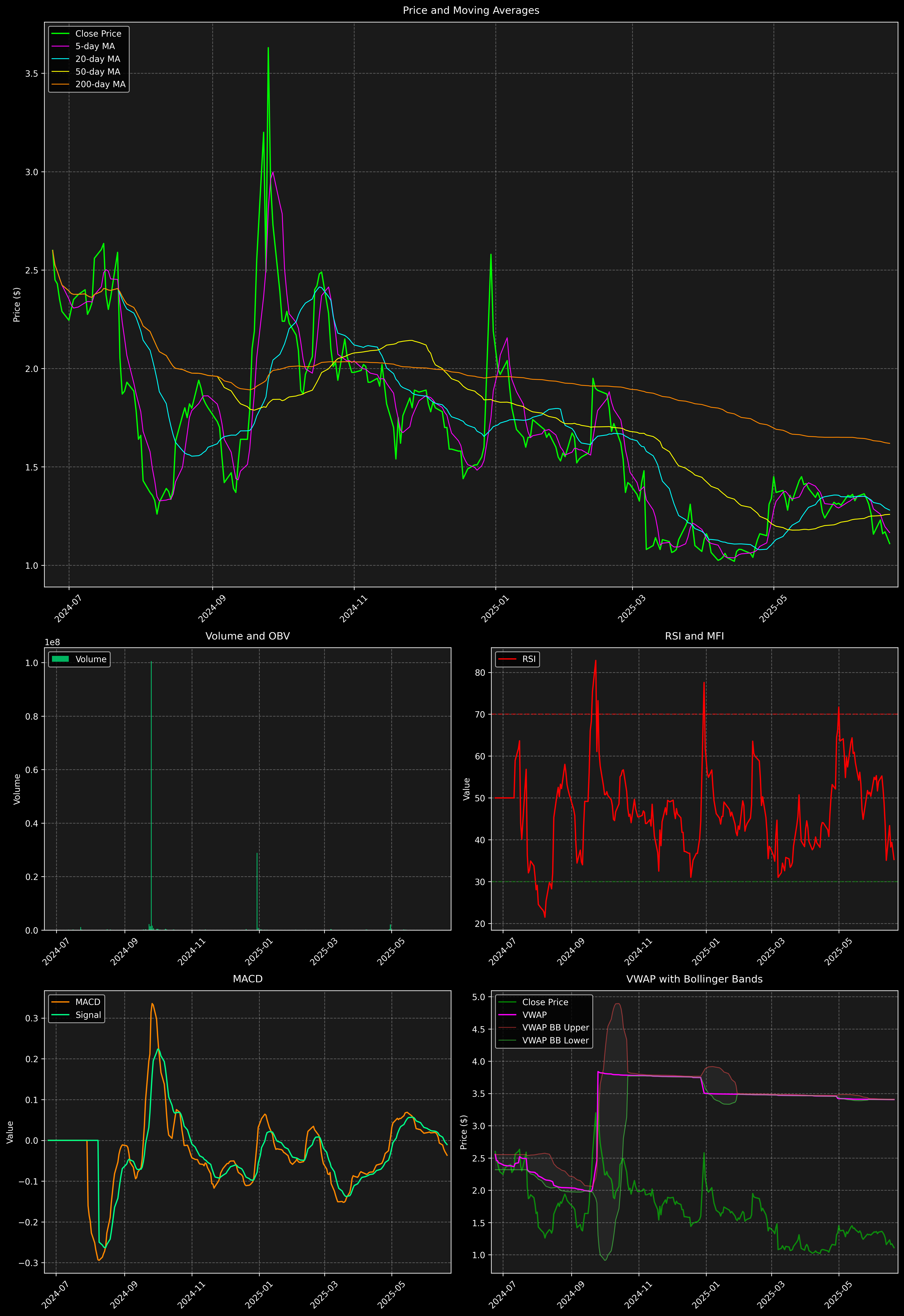Click the '0.8' tick on Volume chart axis
This screenshot has height=1316, width=904.
32,716
